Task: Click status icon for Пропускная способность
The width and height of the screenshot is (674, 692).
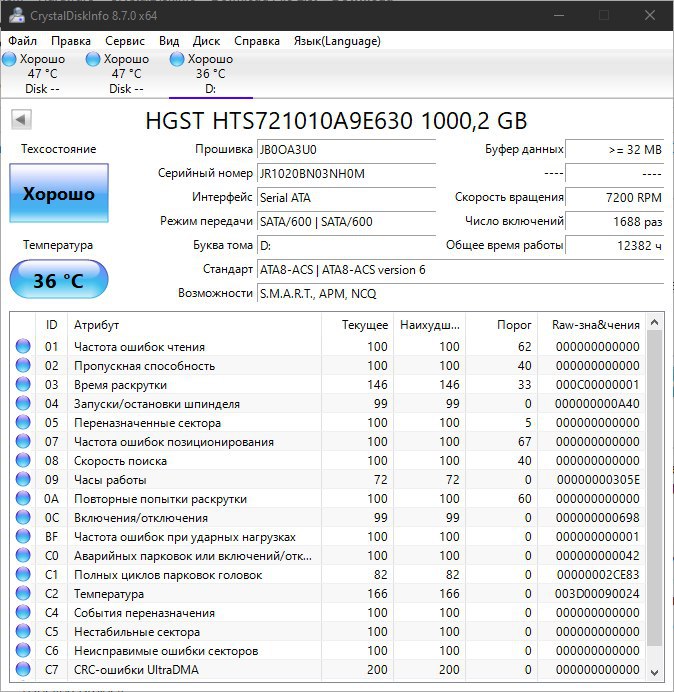Action: point(23,365)
